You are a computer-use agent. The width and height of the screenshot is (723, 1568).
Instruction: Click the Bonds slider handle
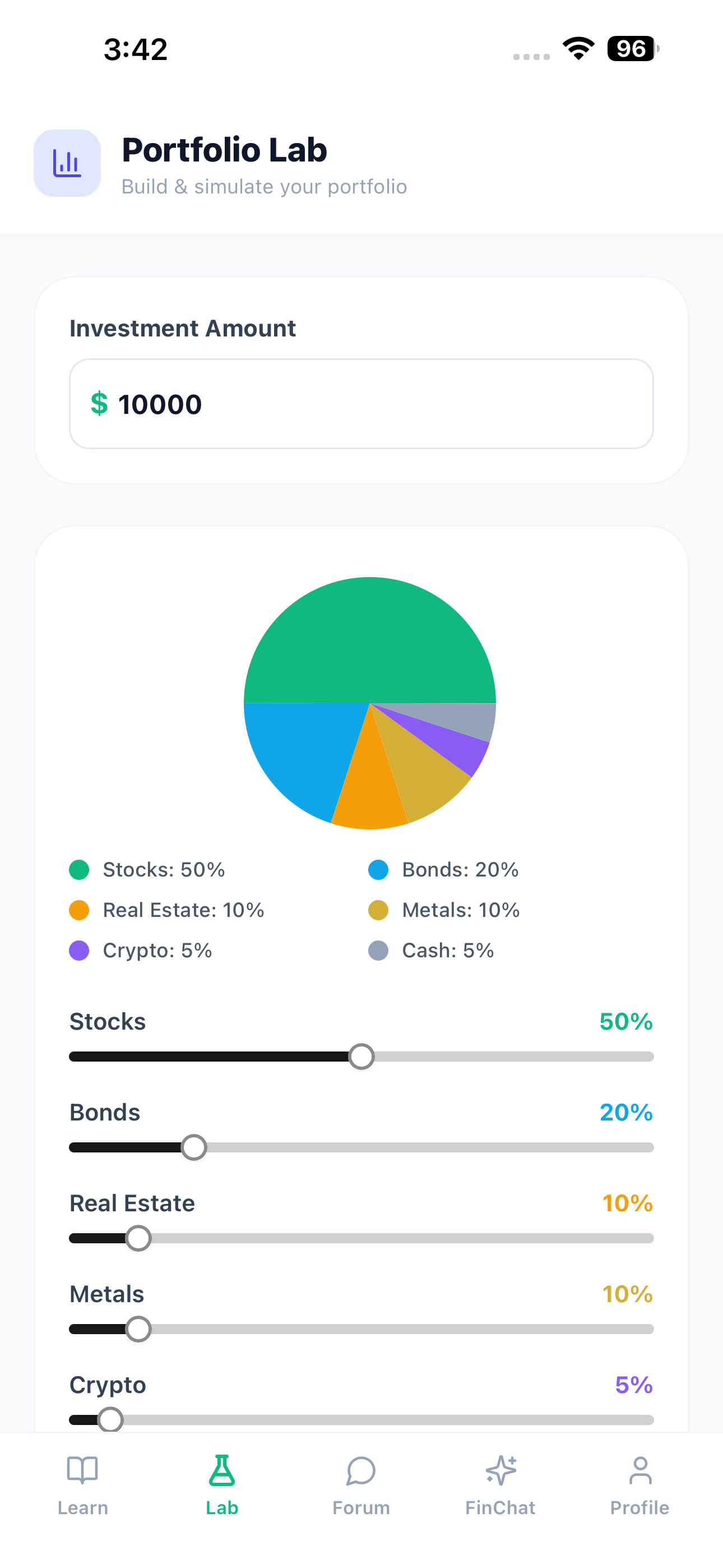point(194,1147)
